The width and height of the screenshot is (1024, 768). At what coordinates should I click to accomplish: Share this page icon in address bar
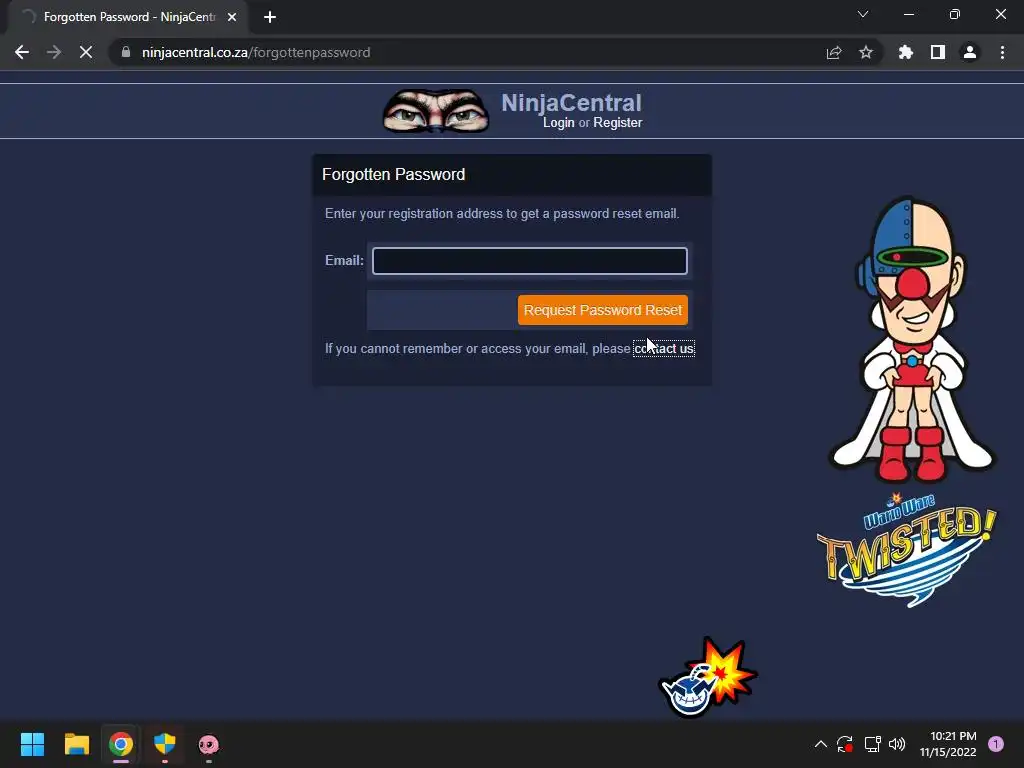pos(834,52)
